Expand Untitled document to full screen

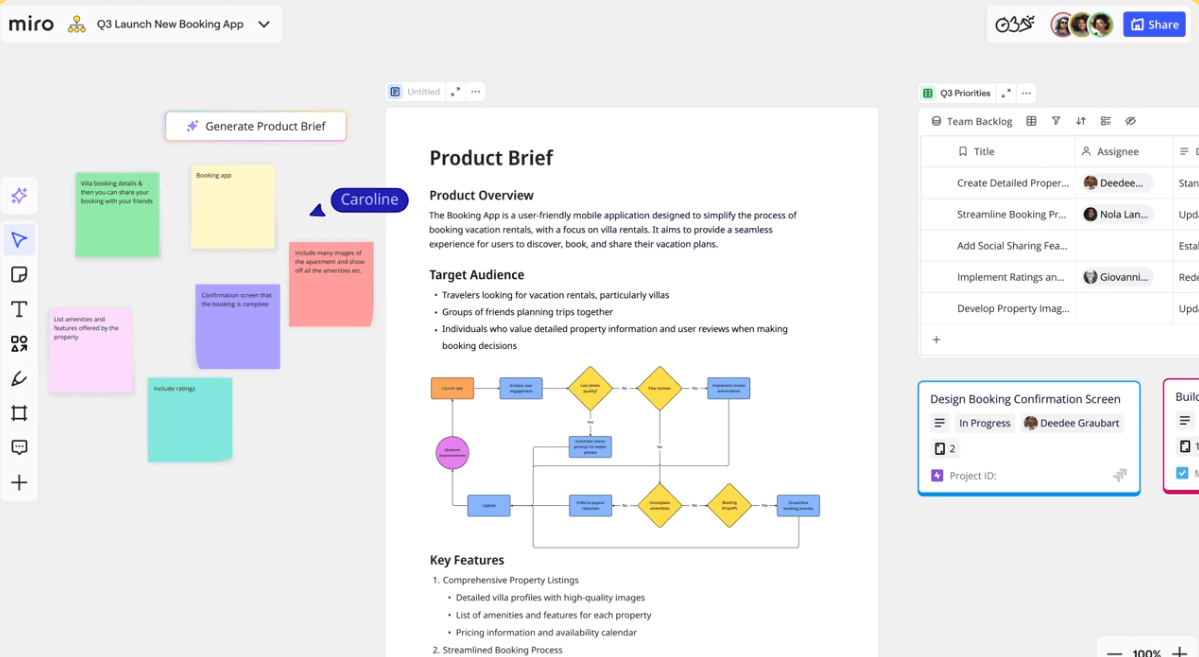point(456,92)
